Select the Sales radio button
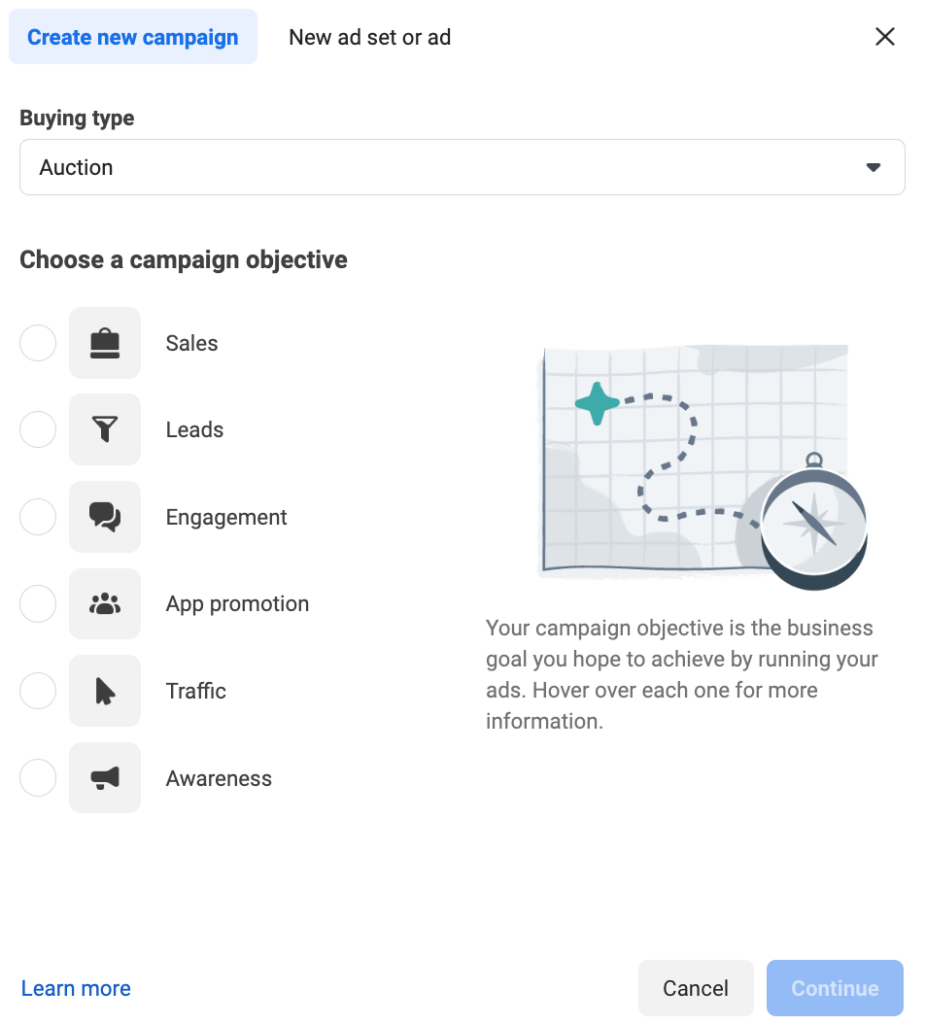This screenshot has height=1024, width=925. (x=38, y=343)
